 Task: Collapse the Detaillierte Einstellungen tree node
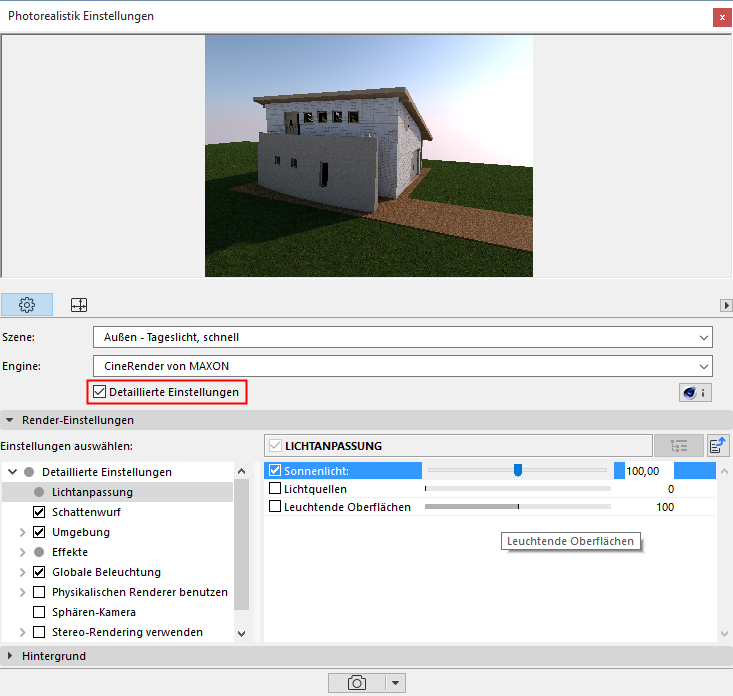tap(13, 472)
